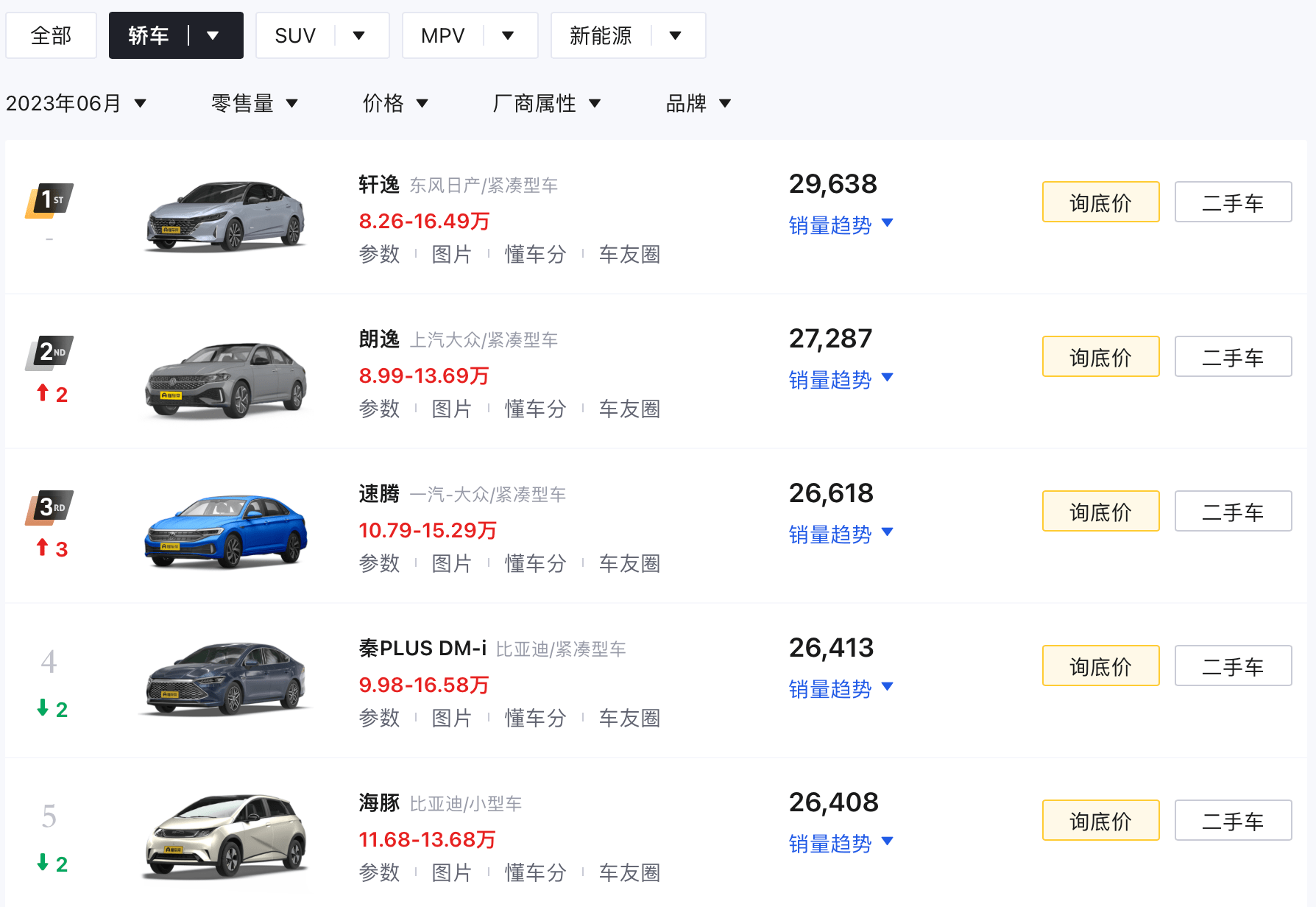This screenshot has width=1316, height=907.
Task: Click 询底价 button for 轩逸
Action: click(x=1100, y=202)
